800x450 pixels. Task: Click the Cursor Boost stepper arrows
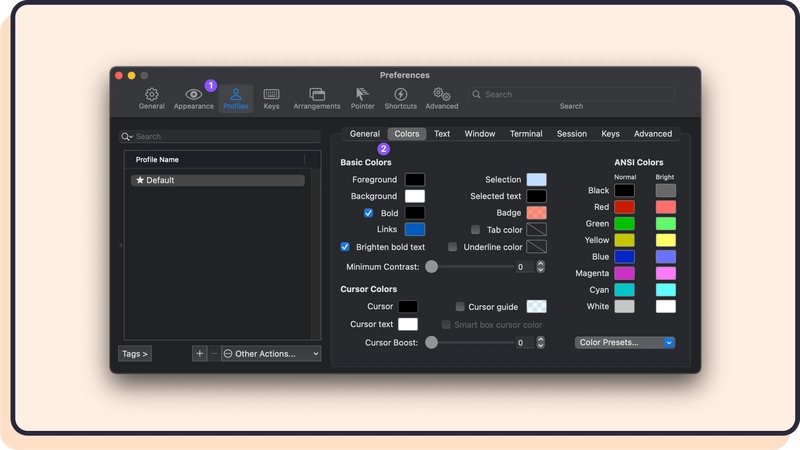[x=540, y=342]
